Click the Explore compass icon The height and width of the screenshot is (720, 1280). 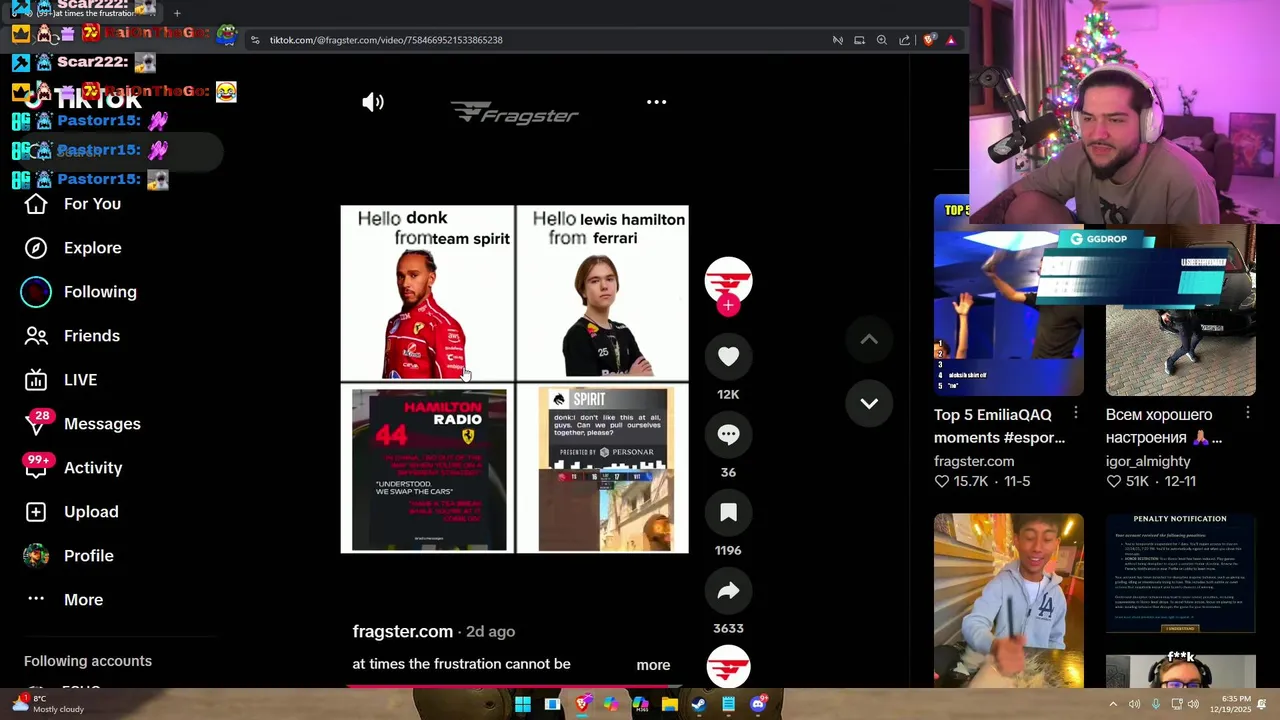(x=36, y=248)
